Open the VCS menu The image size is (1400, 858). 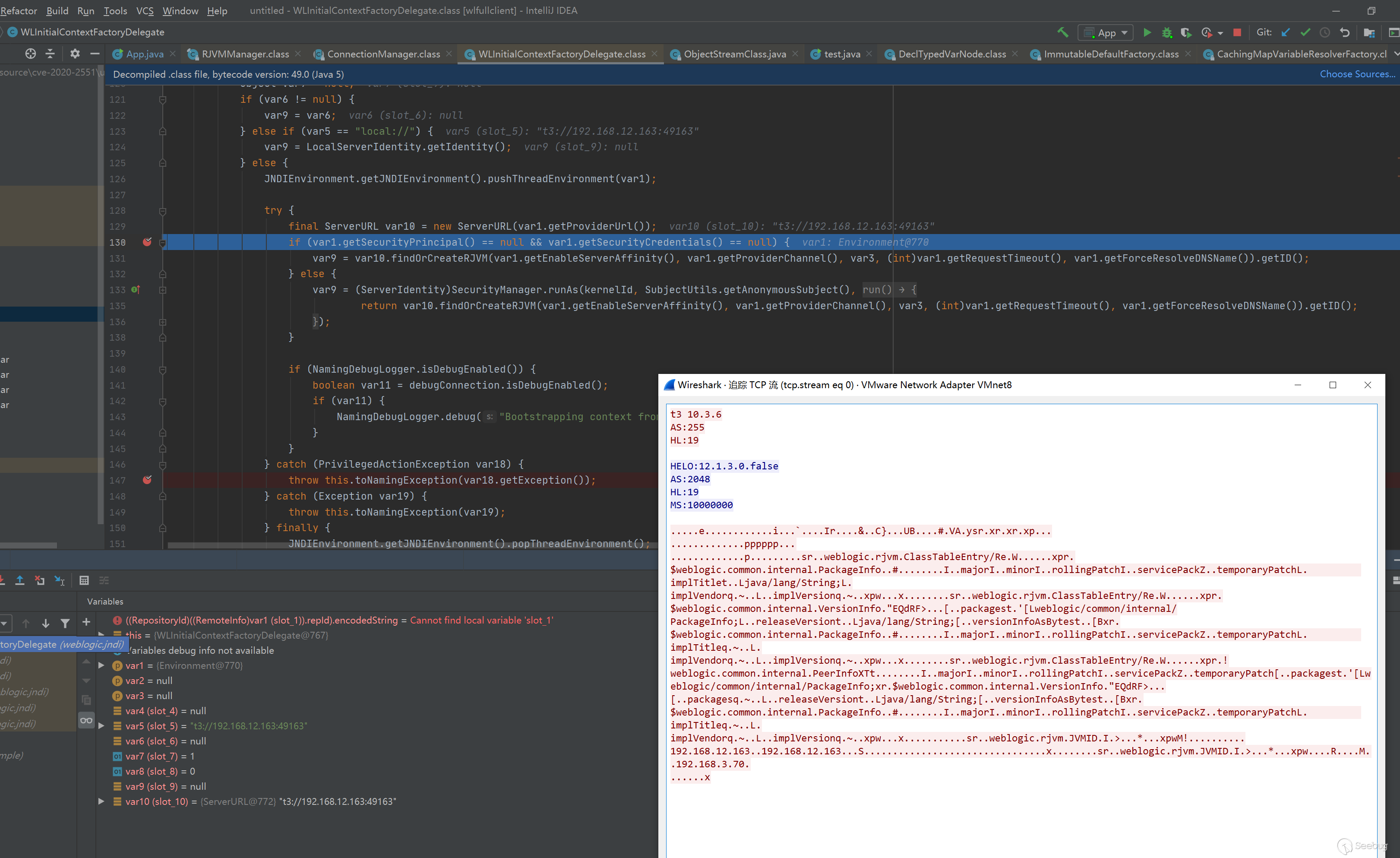pyautogui.click(x=144, y=10)
